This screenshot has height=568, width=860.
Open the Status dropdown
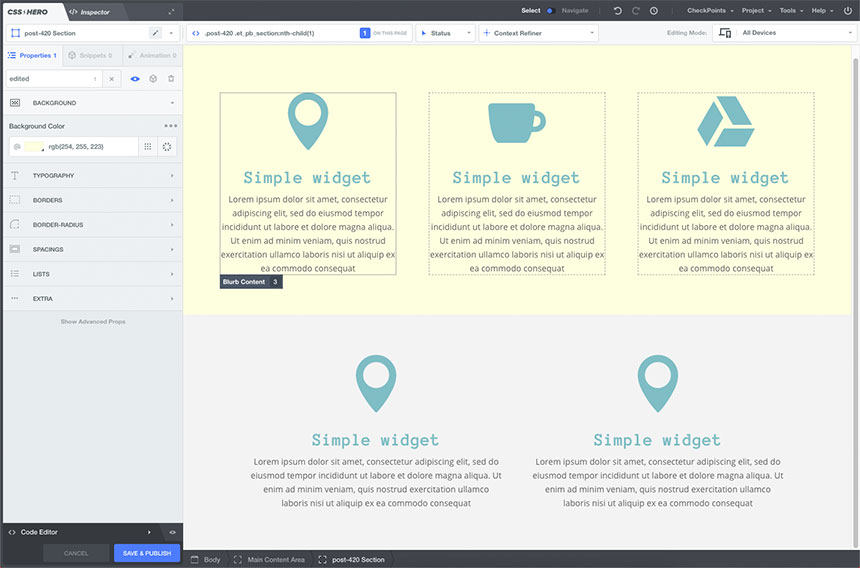(x=445, y=33)
